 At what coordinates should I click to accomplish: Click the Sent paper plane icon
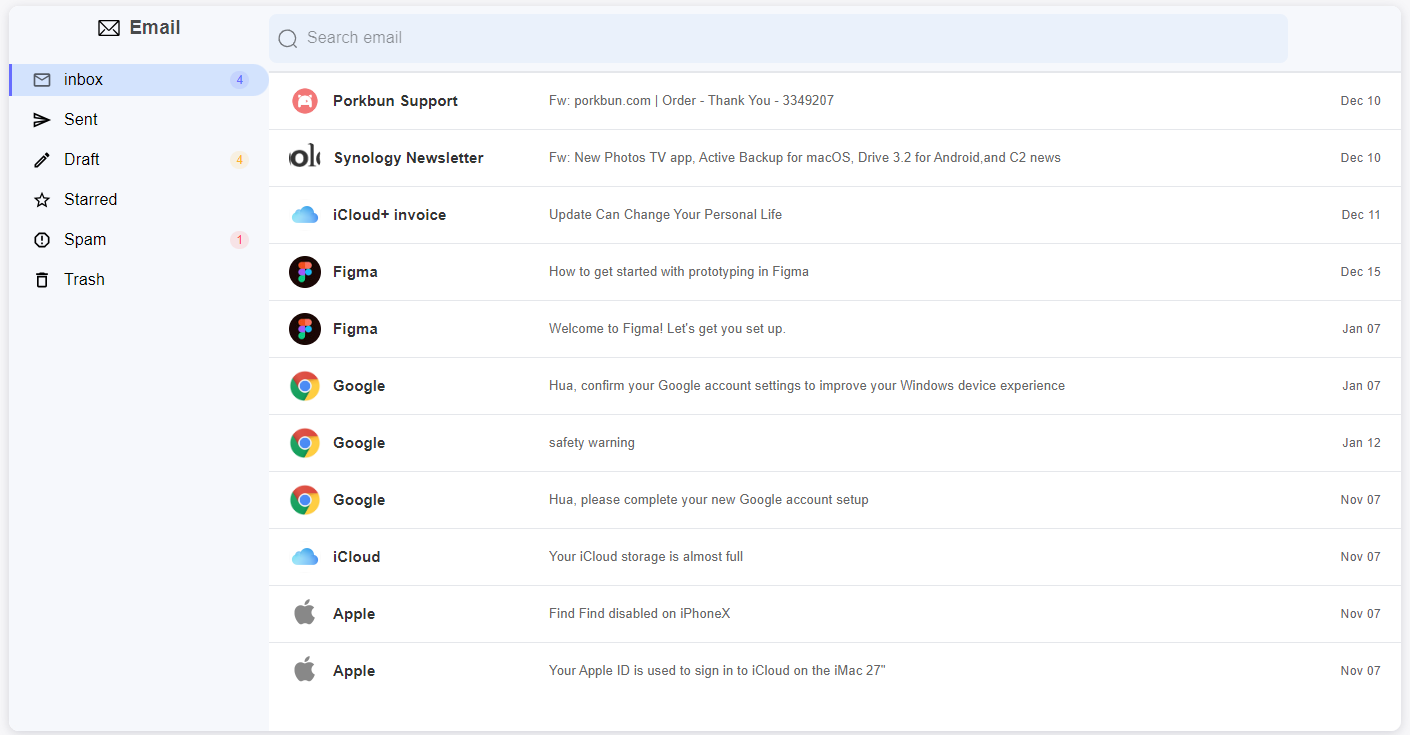coord(41,119)
